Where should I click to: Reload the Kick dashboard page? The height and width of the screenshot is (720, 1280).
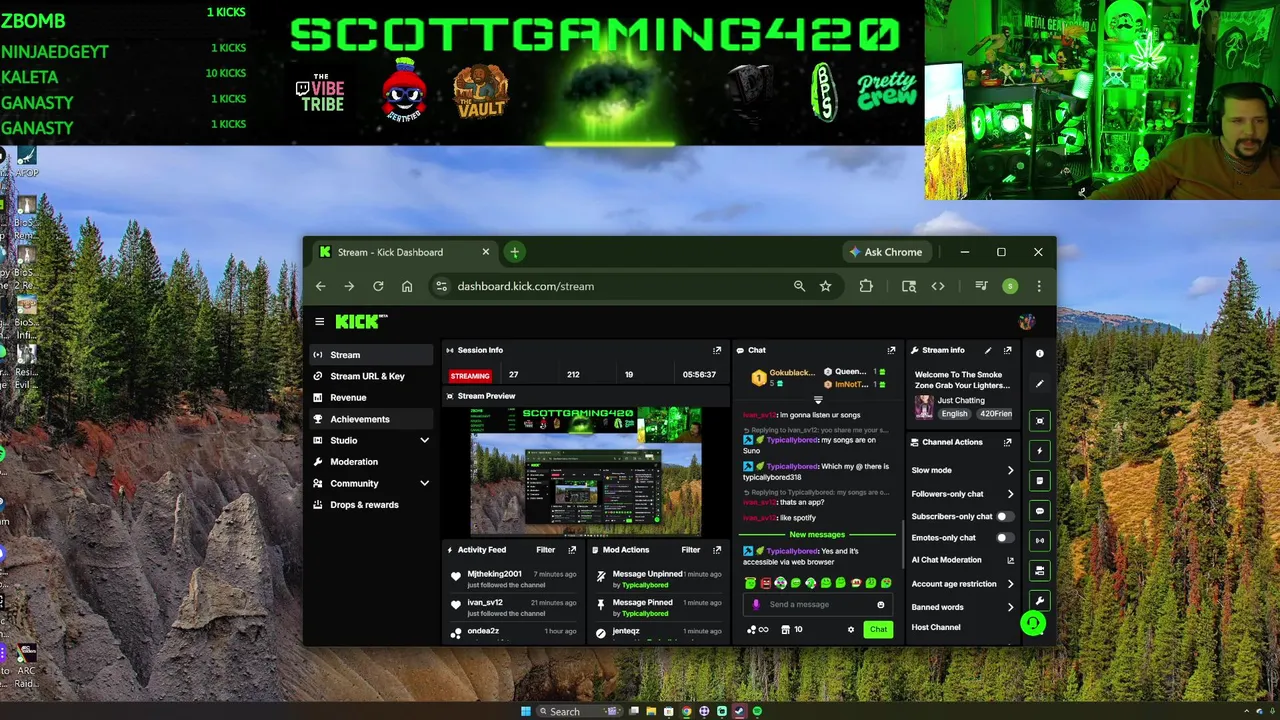point(378,286)
